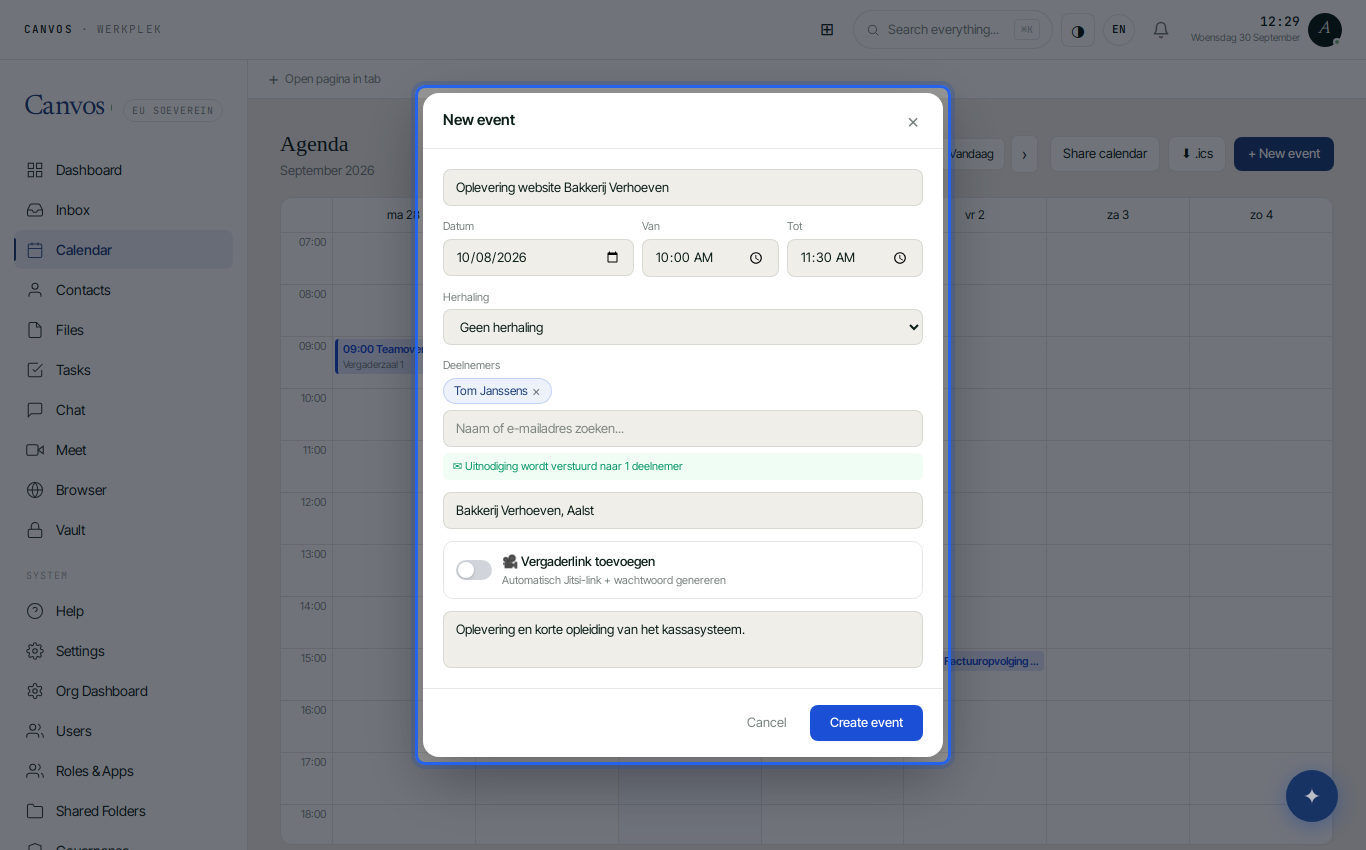Image resolution: width=1366 pixels, height=850 pixels.
Task: Jump to Vandaag in calendar
Action: point(973,154)
